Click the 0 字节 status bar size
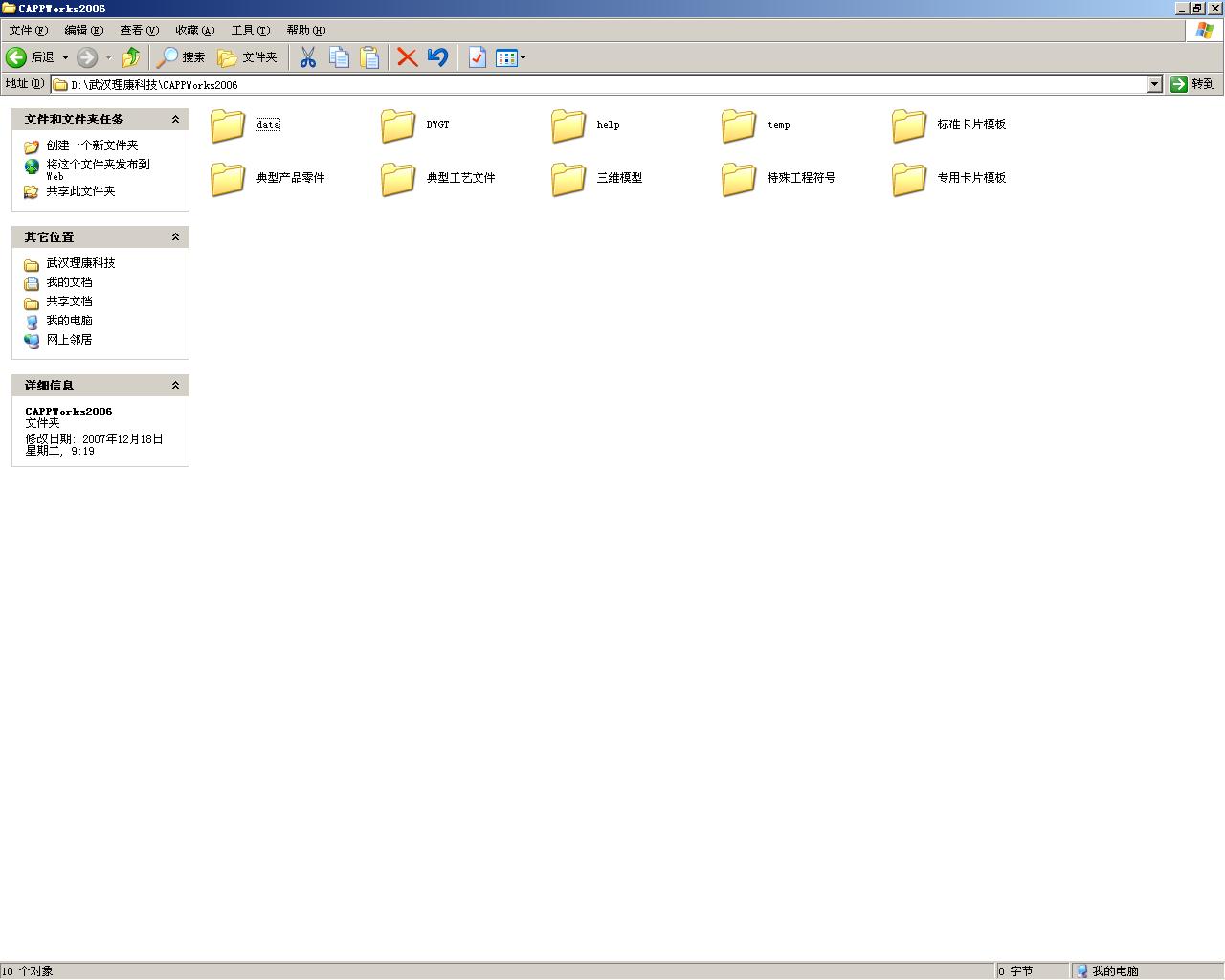Screen dimensions: 1225x980 [1015, 971]
